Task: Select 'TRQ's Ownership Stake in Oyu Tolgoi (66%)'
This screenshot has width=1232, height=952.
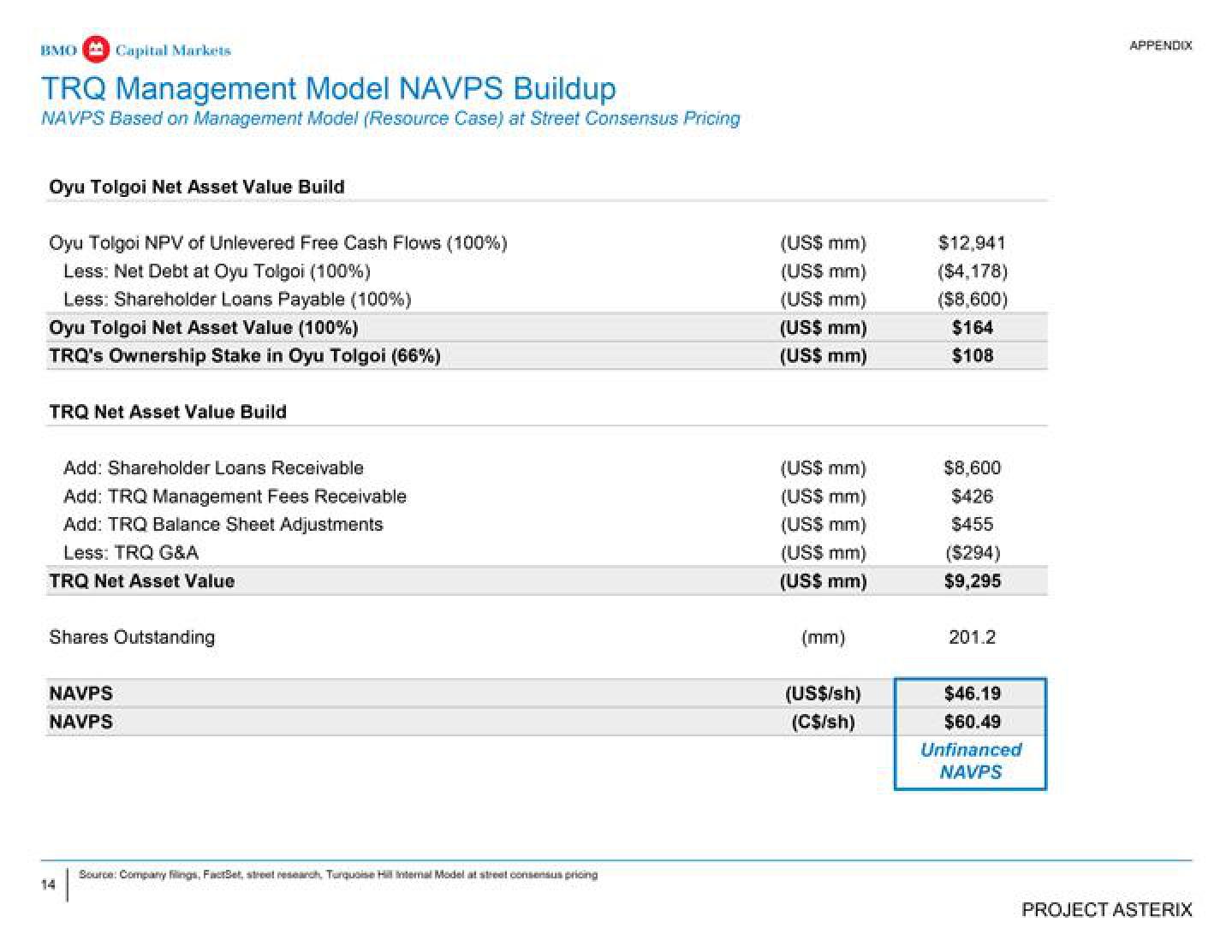Action: (245, 356)
